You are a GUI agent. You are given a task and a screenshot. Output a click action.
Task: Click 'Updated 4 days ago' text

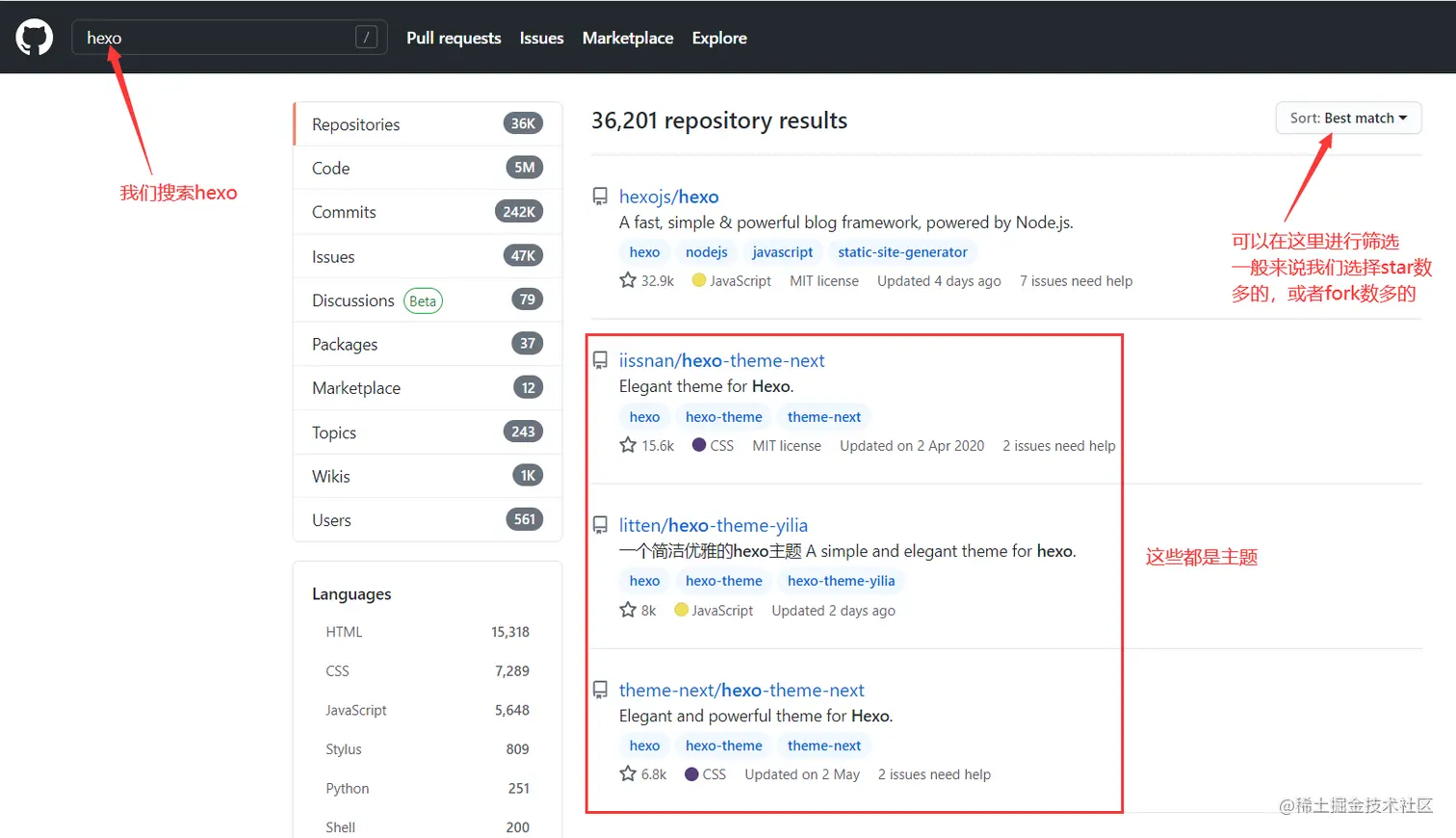point(939,280)
